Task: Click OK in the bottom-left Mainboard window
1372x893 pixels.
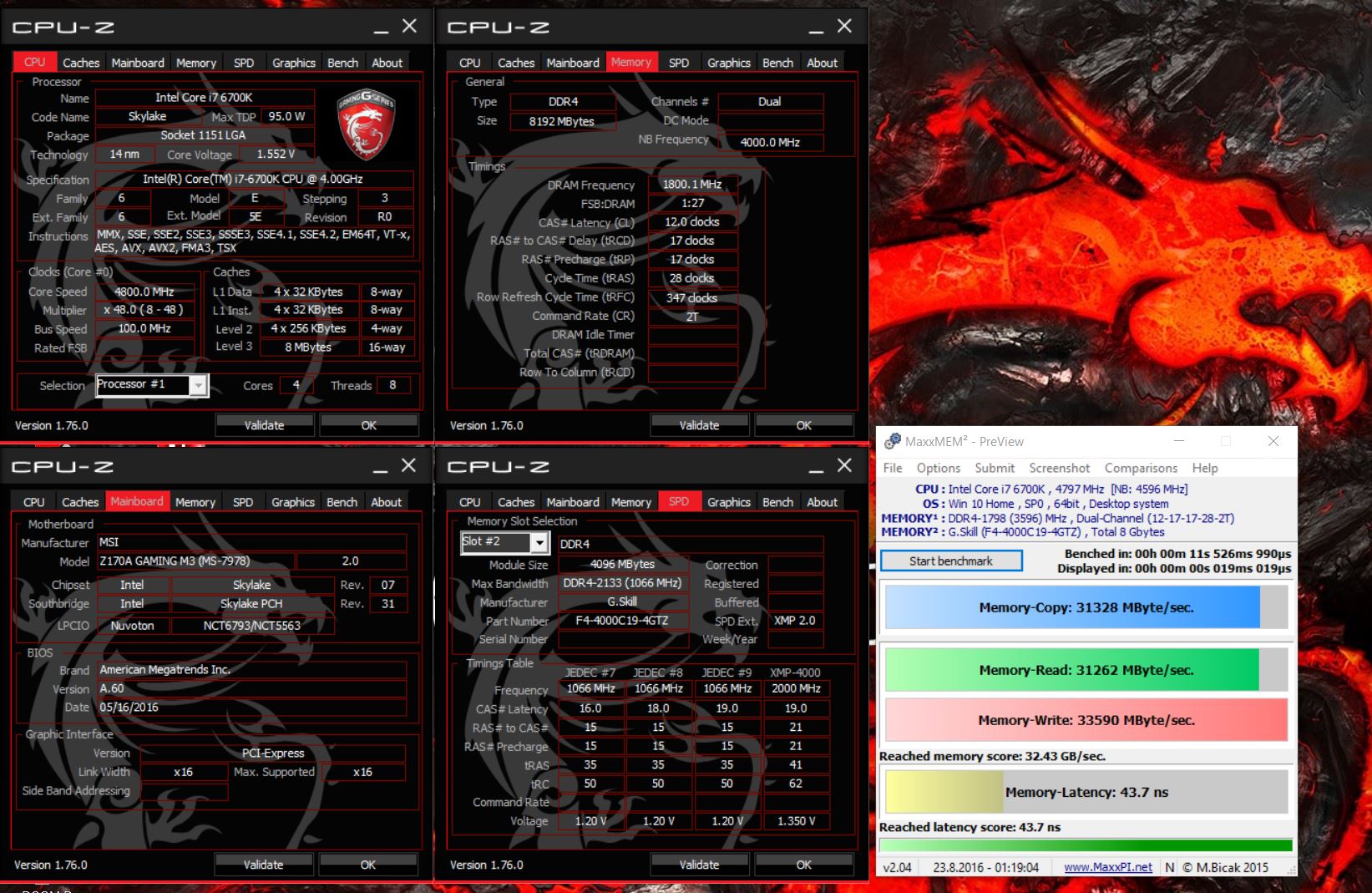Action: [x=368, y=865]
